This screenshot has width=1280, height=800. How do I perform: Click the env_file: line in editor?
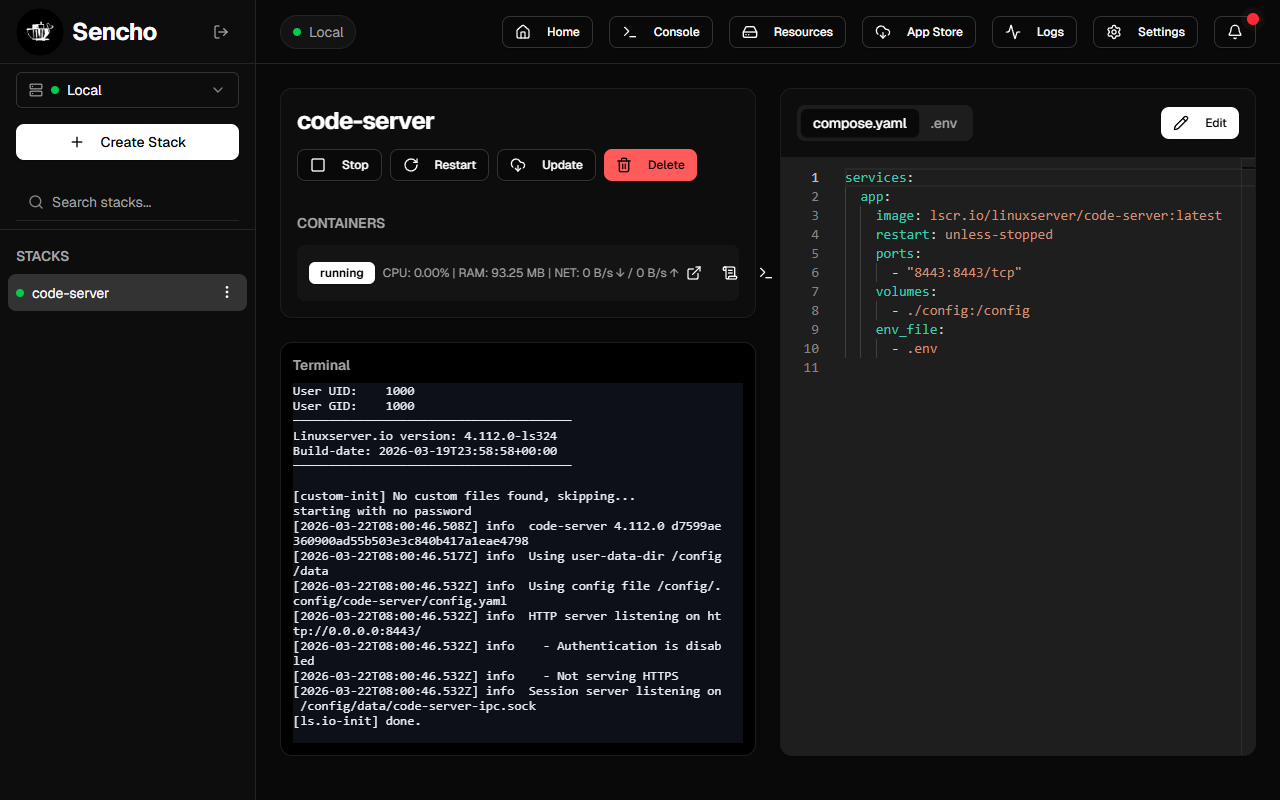(x=910, y=329)
